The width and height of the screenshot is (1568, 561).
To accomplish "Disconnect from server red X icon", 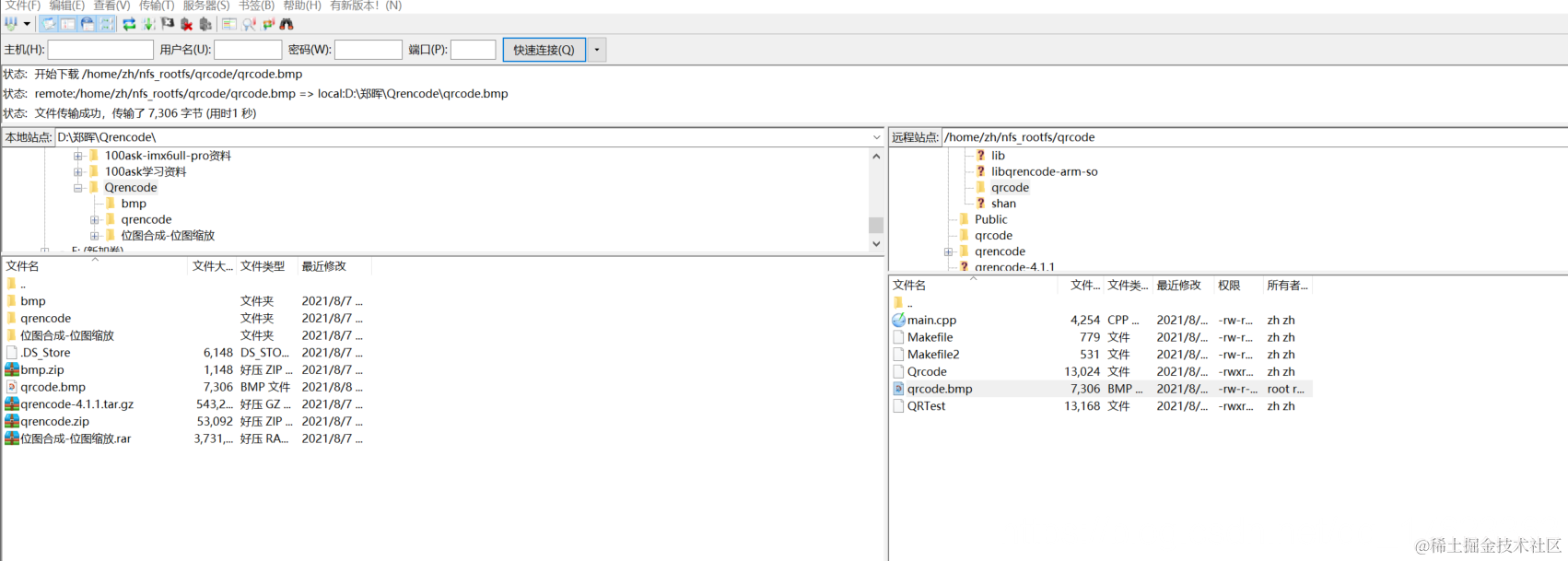I will click(186, 24).
